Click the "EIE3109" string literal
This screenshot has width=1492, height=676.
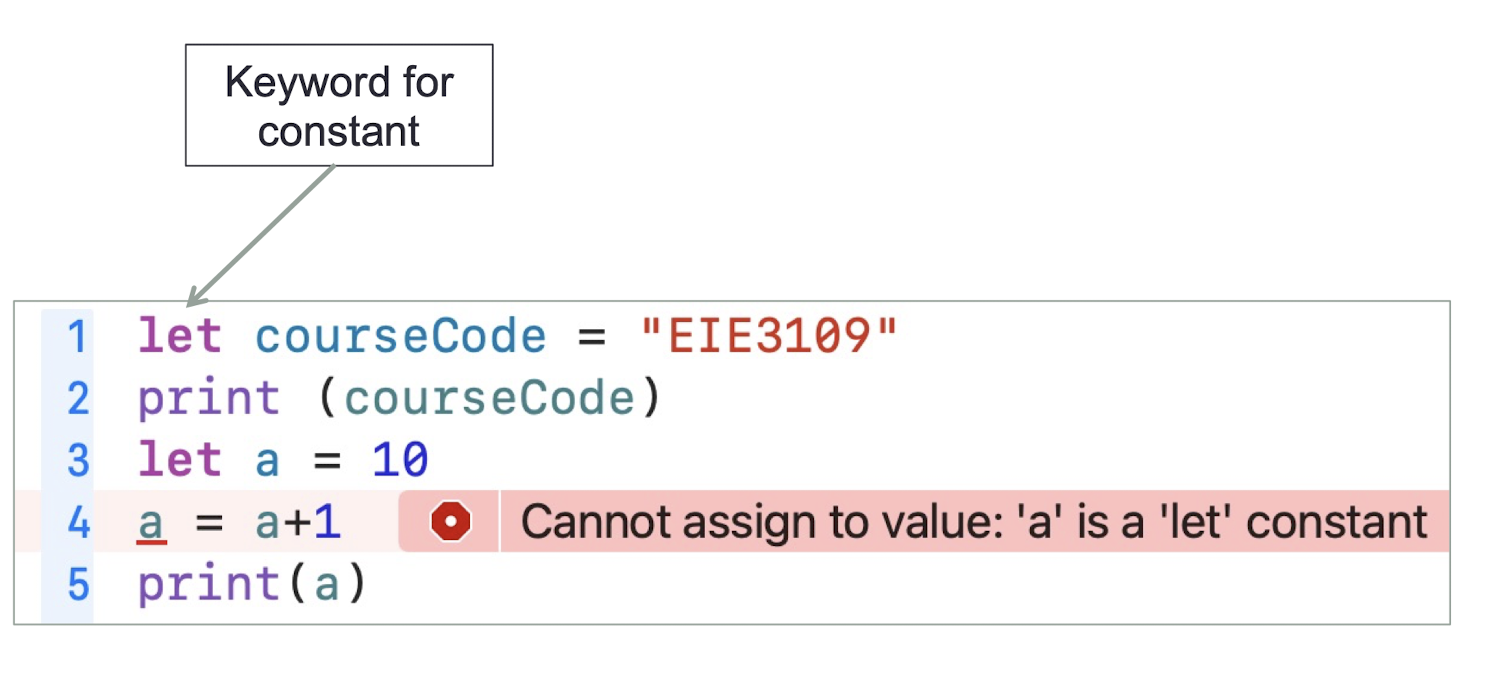(769, 336)
